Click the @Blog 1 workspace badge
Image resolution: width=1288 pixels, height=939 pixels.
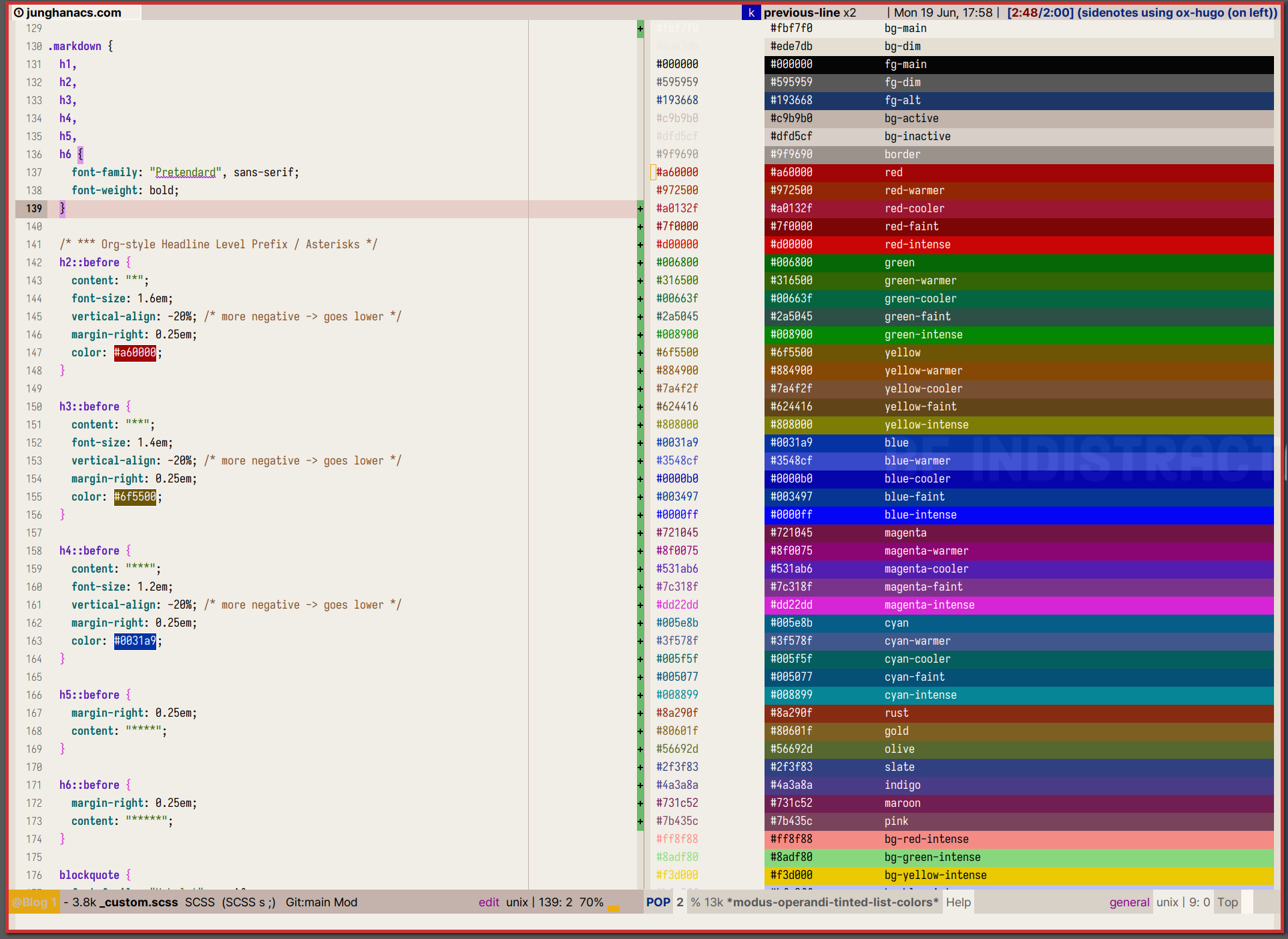[35, 902]
